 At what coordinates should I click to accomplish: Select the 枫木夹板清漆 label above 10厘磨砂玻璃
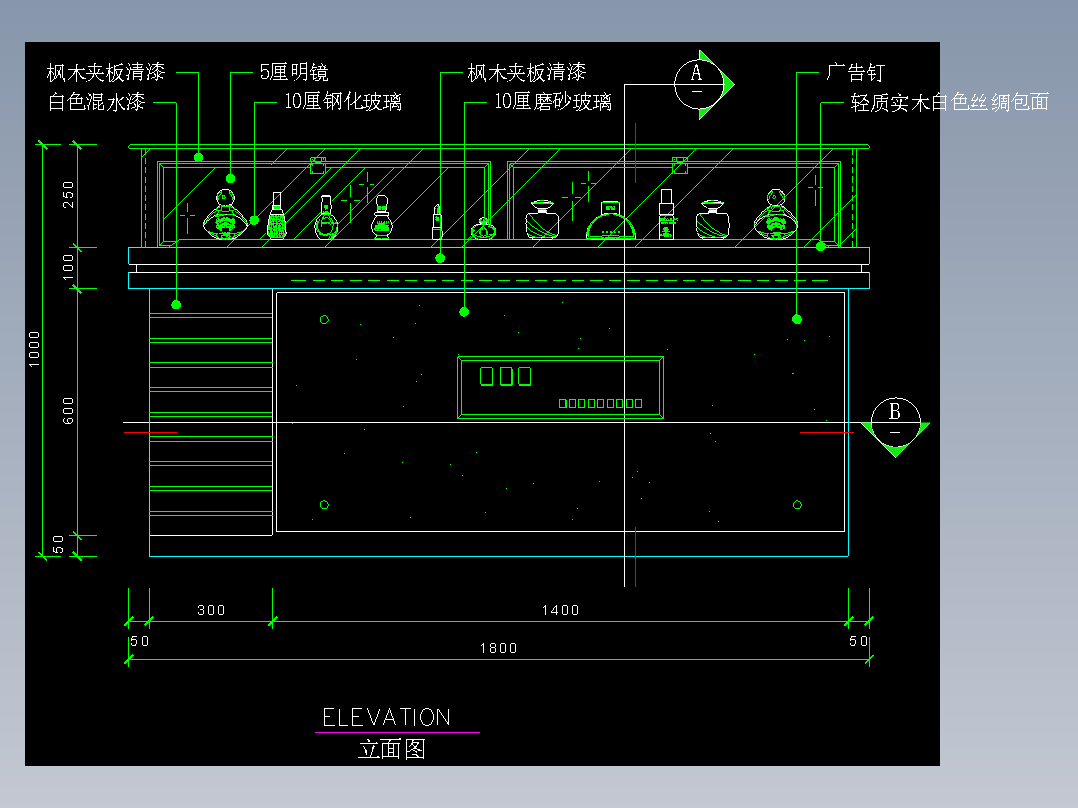(527, 72)
